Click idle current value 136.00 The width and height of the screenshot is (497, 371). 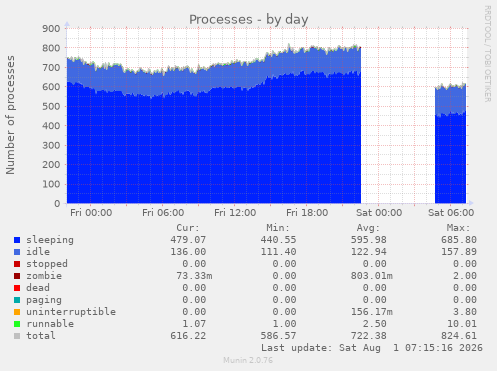[188, 252]
